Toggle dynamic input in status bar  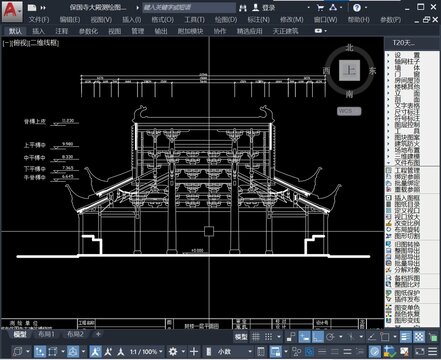[x=304, y=337]
